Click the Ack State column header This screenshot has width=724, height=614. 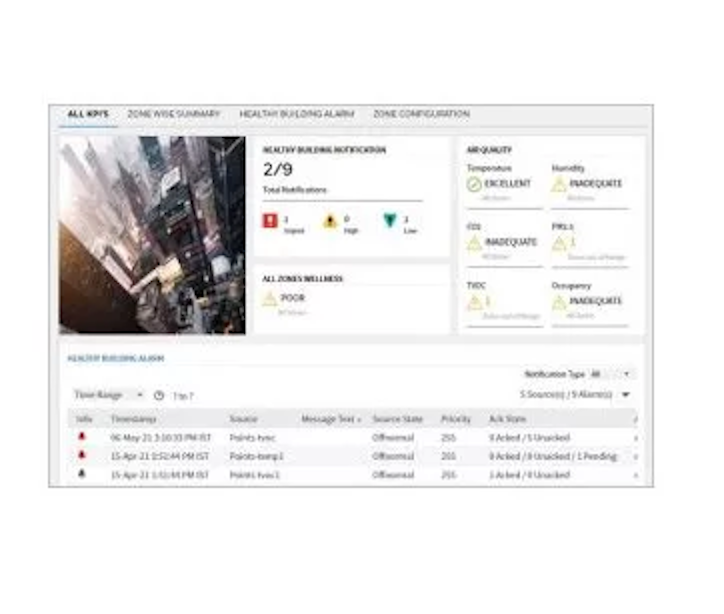click(x=507, y=419)
